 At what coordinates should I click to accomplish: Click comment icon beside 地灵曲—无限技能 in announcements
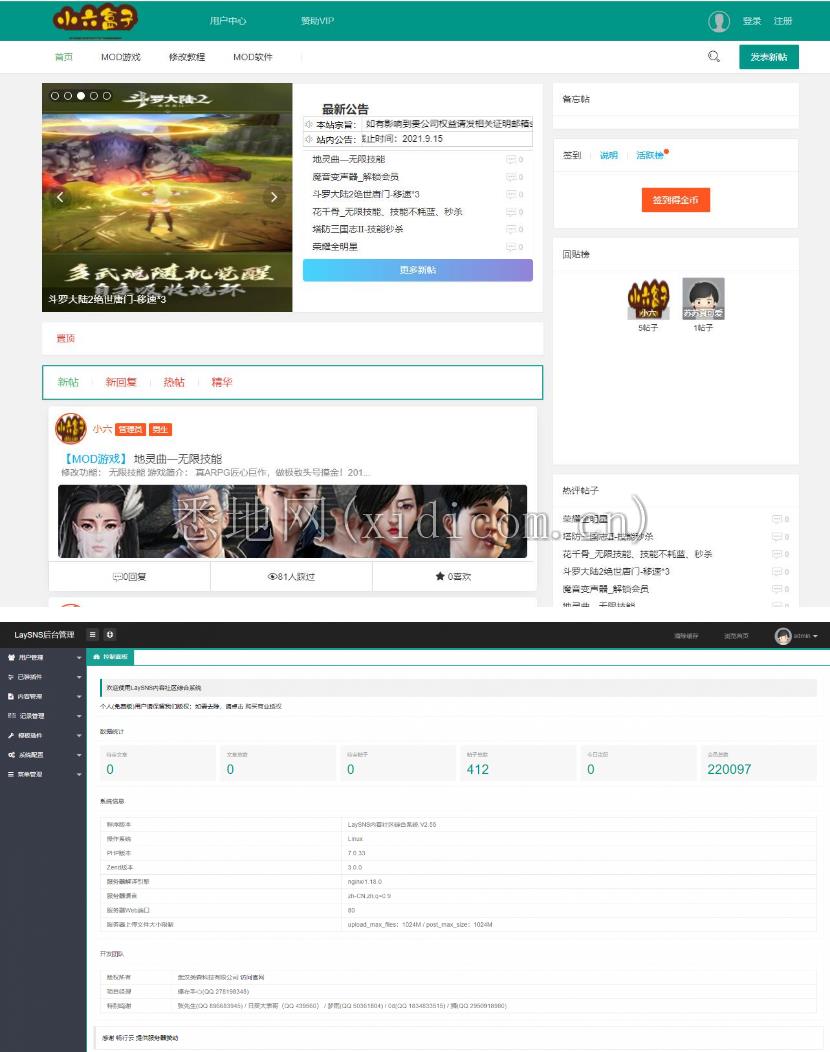point(511,160)
